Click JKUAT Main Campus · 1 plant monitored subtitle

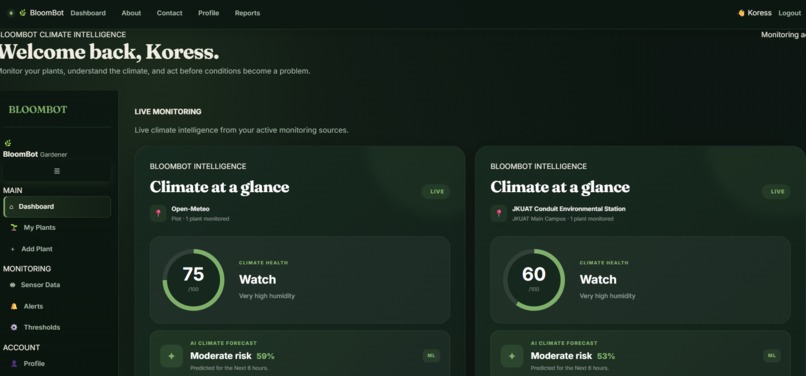[x=562, y=219]
